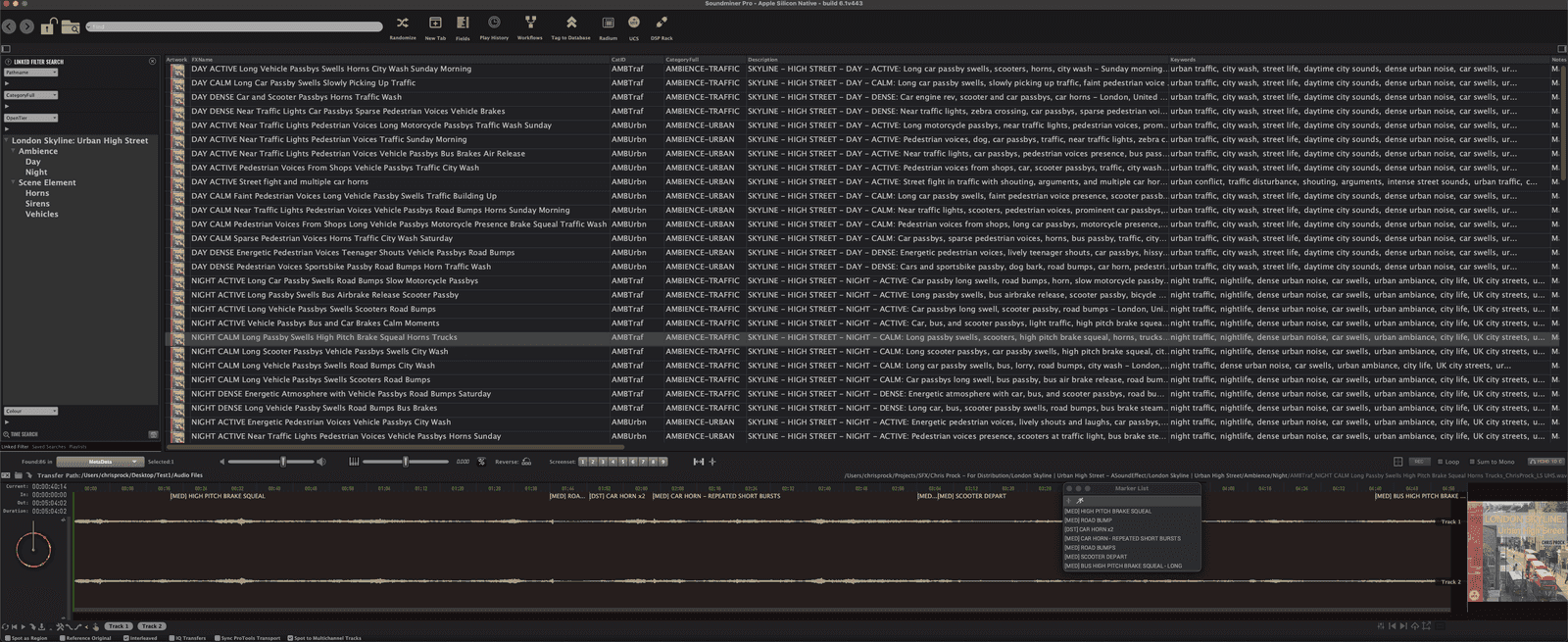
Task: Open the Radium sampler icon
Action: tap(608, 23)
